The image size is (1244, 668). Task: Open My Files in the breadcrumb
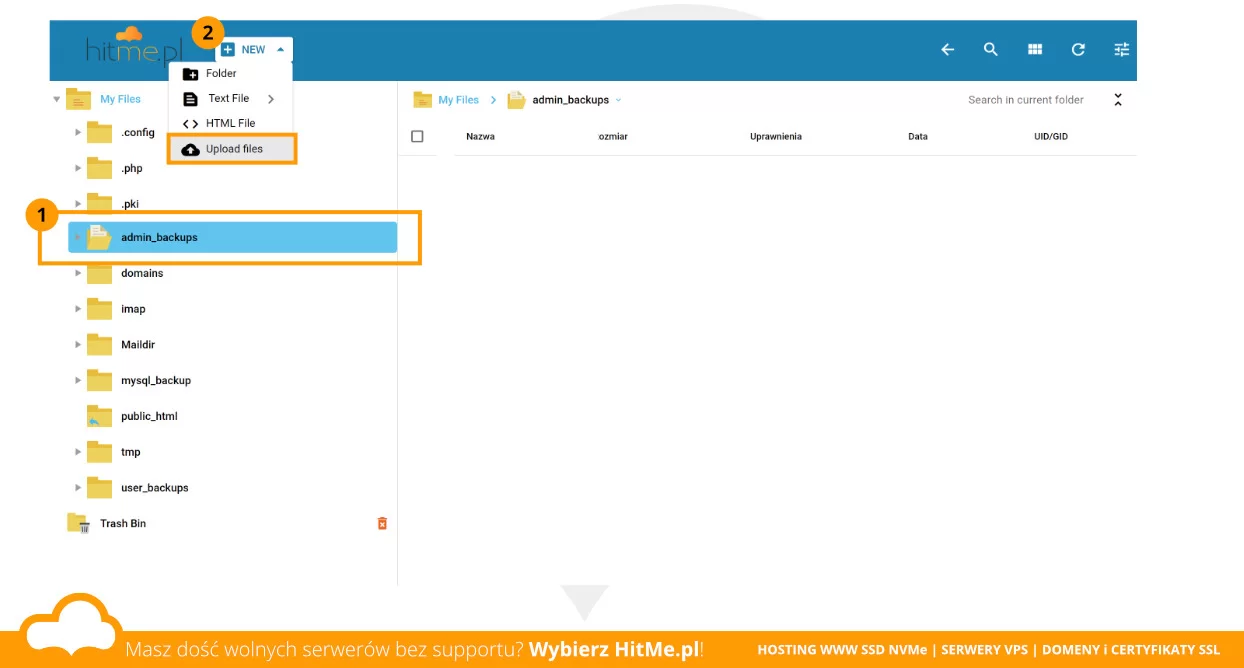458,100
